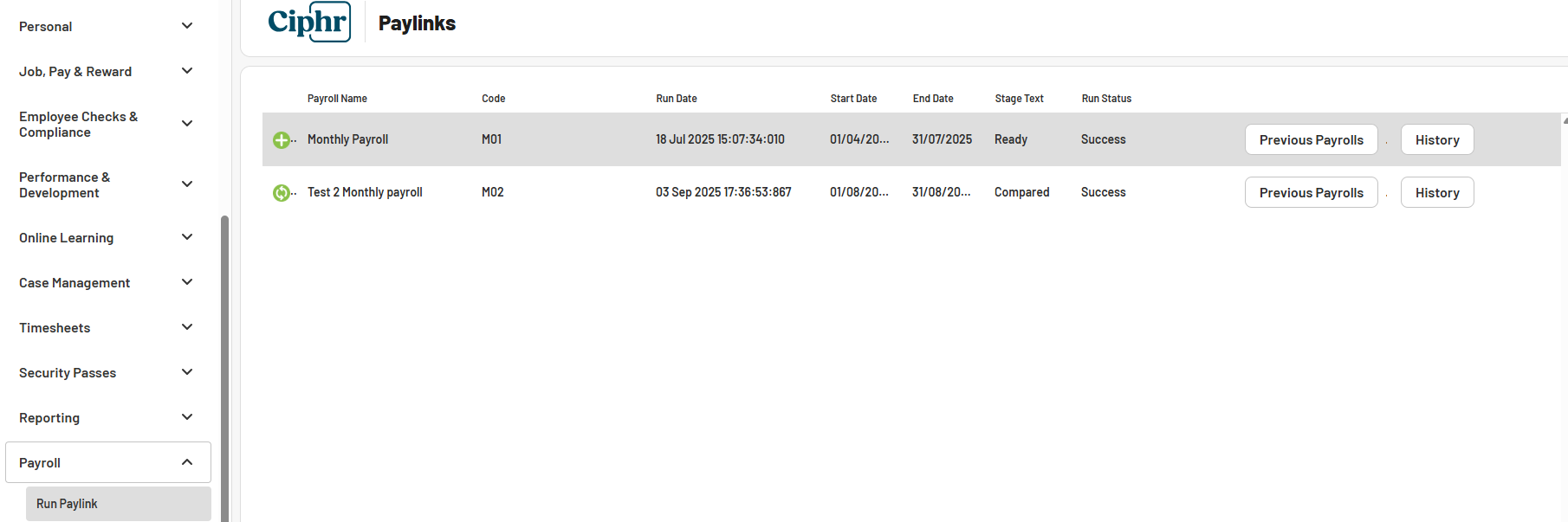Image resolution: width=1568 pixels, height=522 pixels.
Task: Open Employee Checks & Compliance menu
Action: [78, 125]
